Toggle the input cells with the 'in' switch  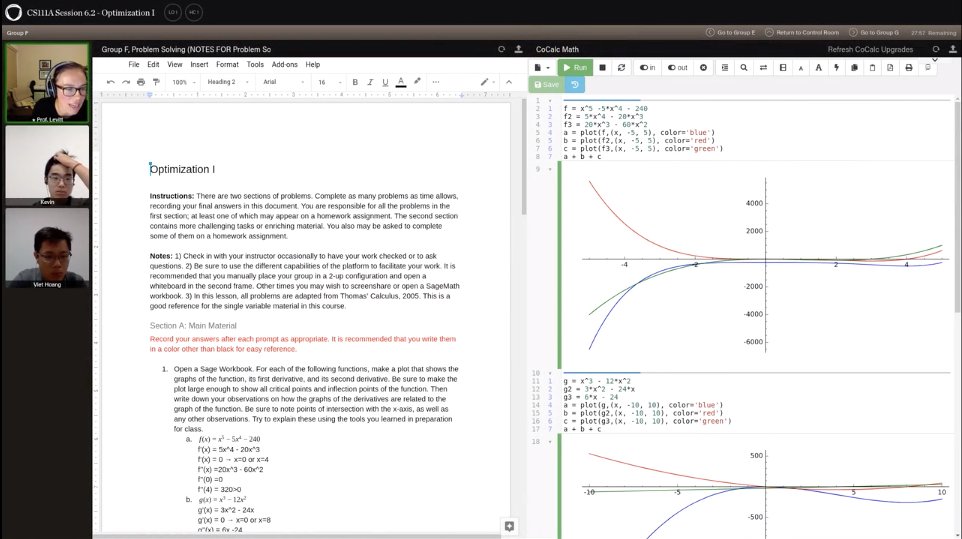(x=647, y=67)
